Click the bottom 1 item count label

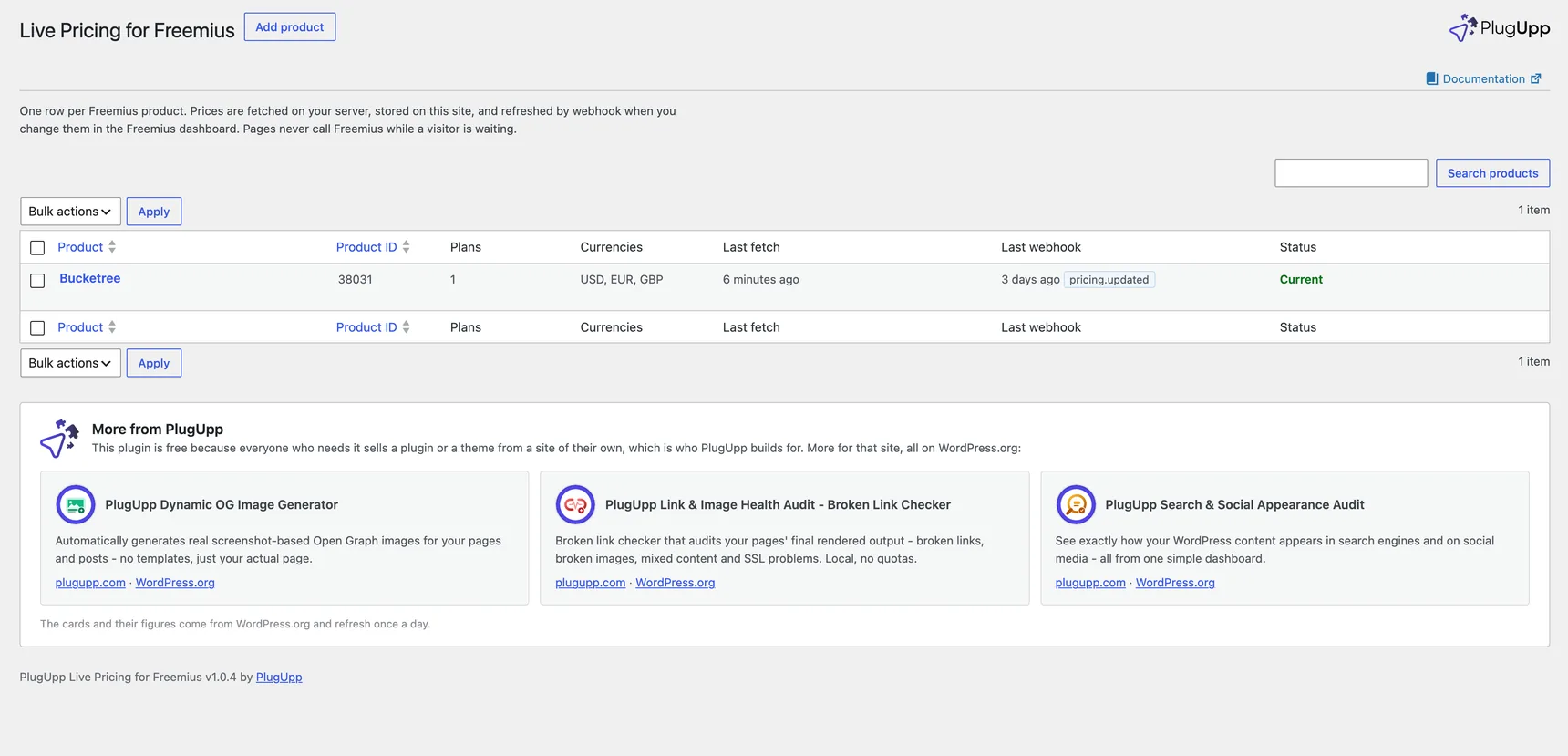coord(1533,361)
